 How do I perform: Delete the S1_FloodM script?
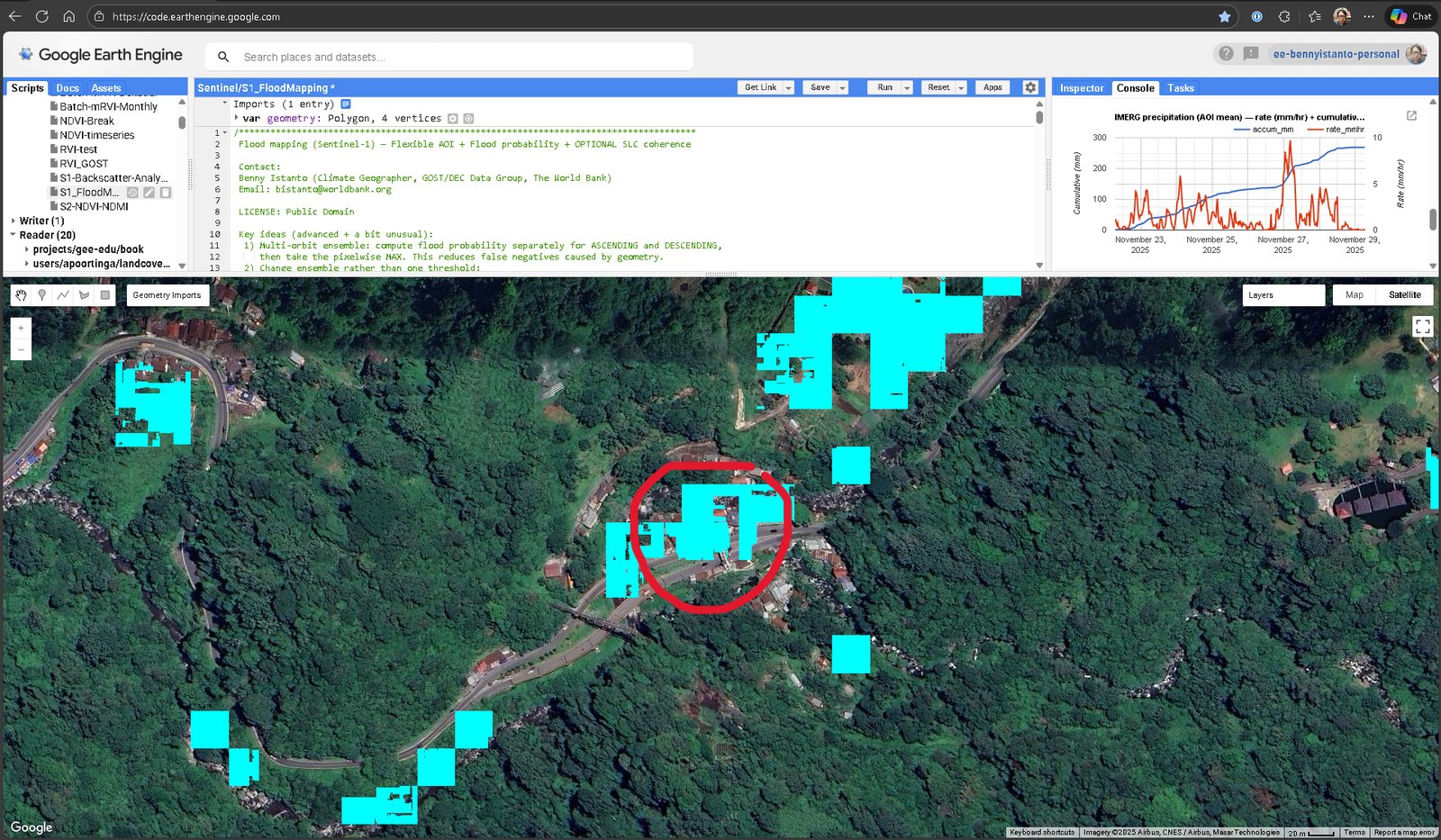point(165,193)
